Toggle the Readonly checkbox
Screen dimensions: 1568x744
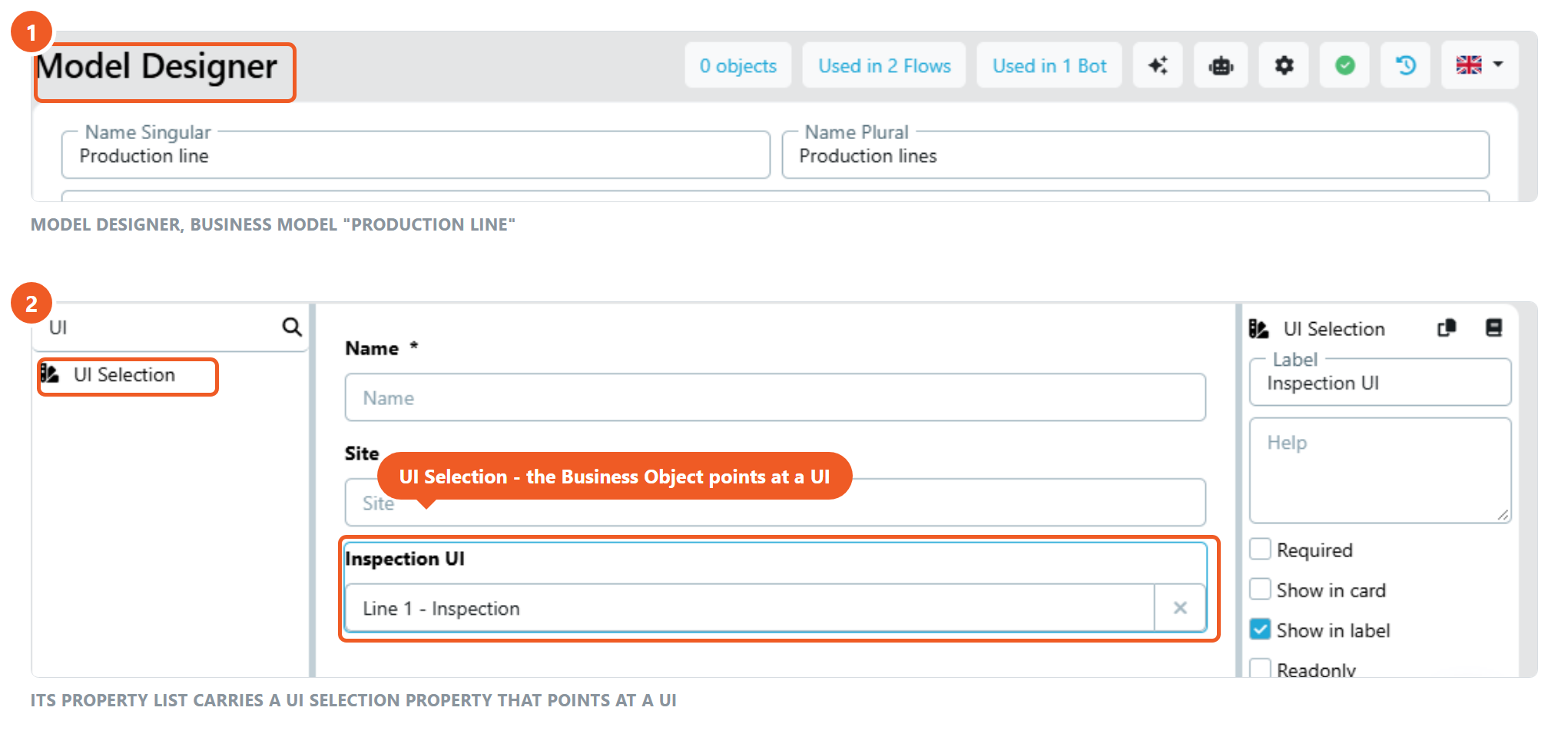tap(1260, 668)
